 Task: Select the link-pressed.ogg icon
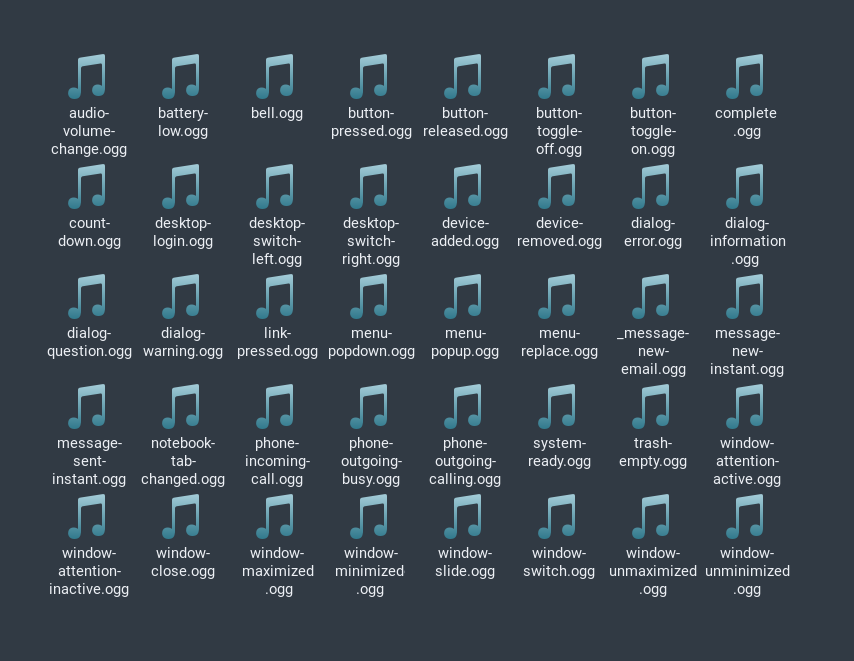(x=276, y=296)
